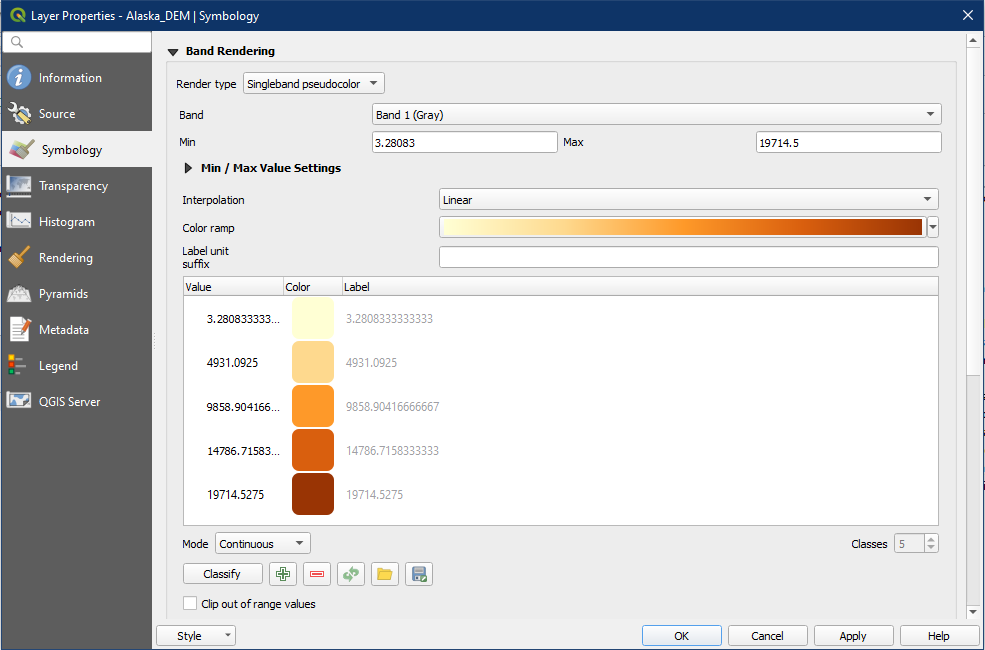Click the invert color ramp icon
985x650 pixels.
pyautogui.click(x=351, y=574)
